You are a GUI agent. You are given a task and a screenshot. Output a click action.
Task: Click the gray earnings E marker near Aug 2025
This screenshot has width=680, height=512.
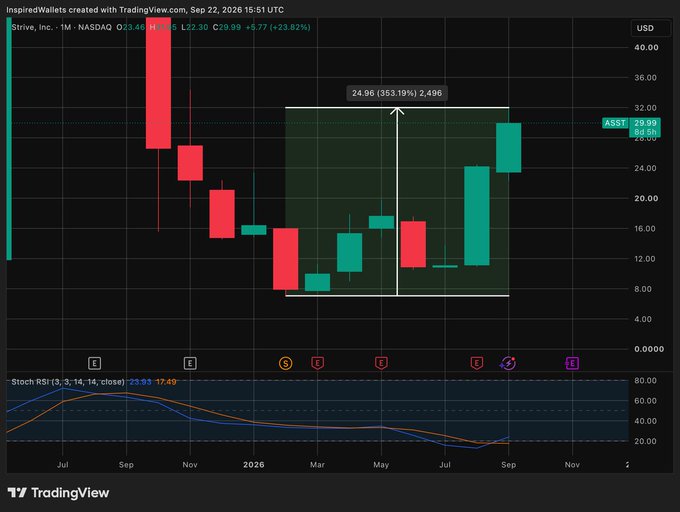(x=95, y=363)
